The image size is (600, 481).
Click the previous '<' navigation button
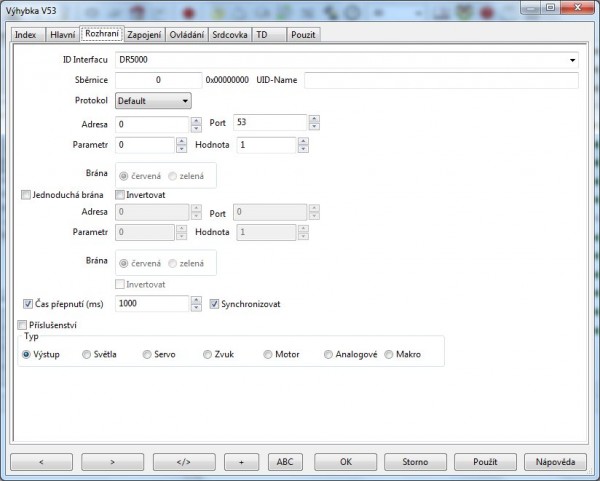[x=40, y=462]
